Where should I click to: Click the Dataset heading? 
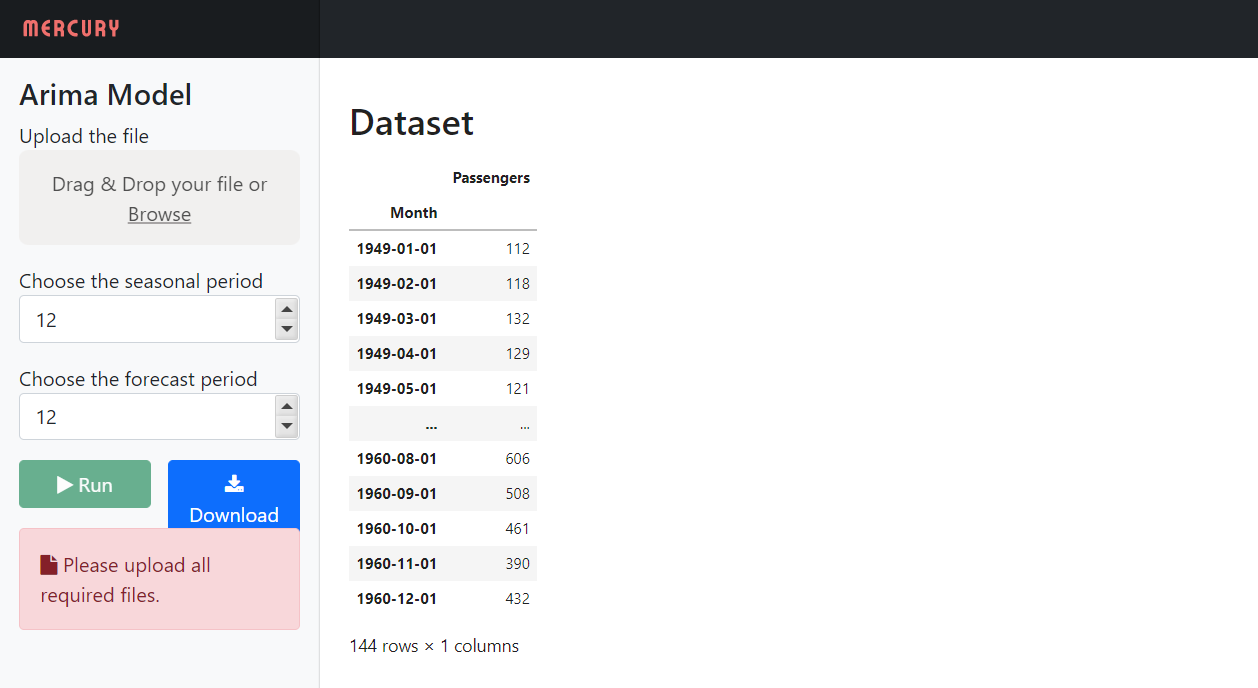[x=411, y=123]
